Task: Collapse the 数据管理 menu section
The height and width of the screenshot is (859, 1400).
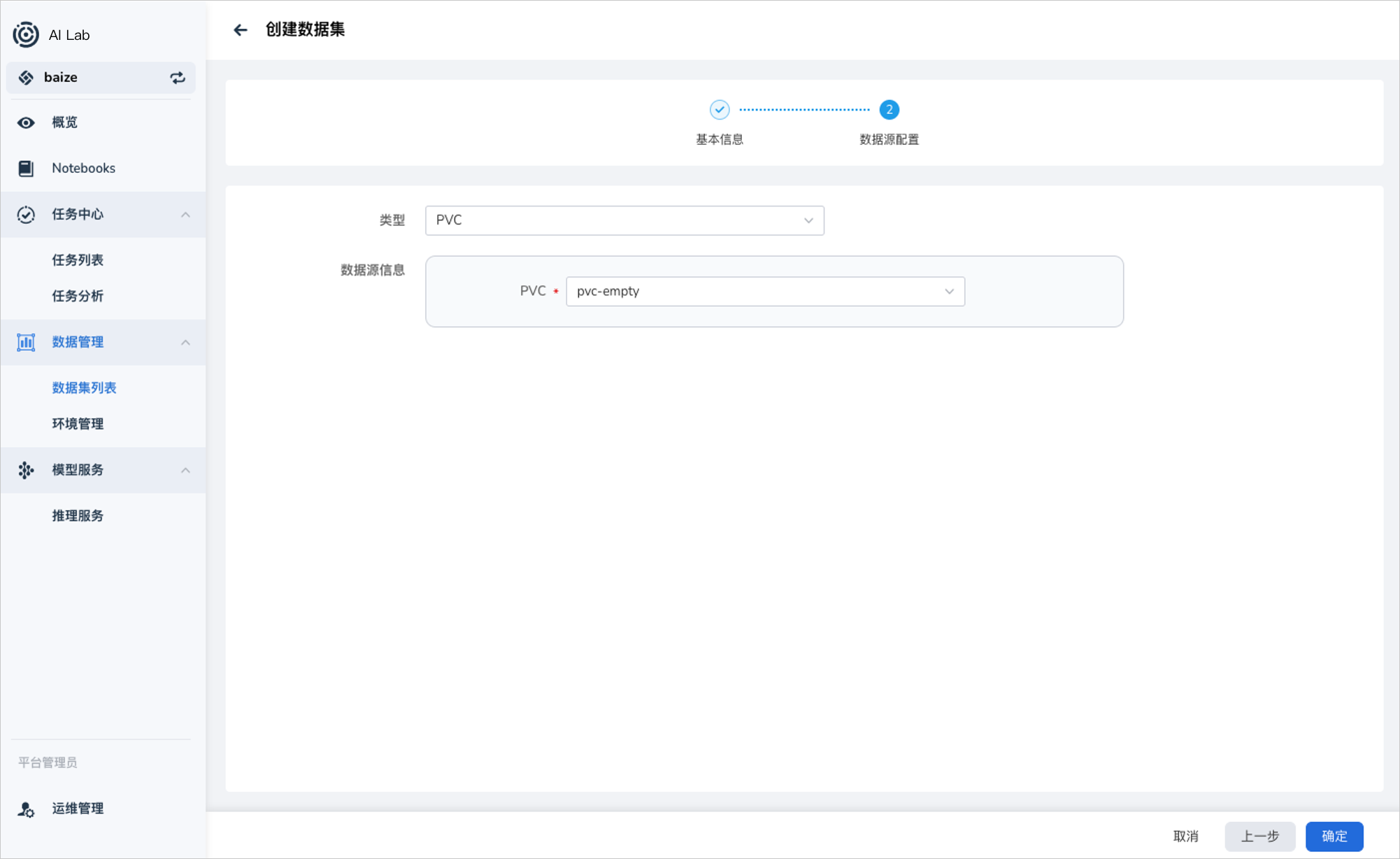Action: click(x=185, y=343)
